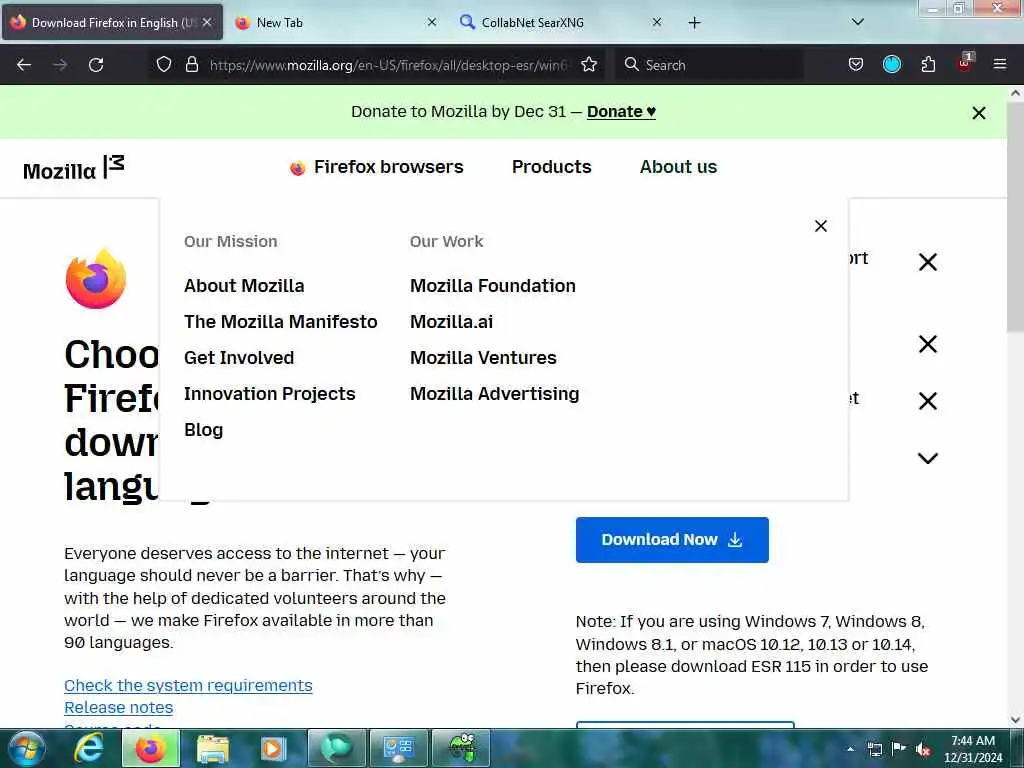
Task: Click the Firefox taskbar icon
Action: coord(150,748)
